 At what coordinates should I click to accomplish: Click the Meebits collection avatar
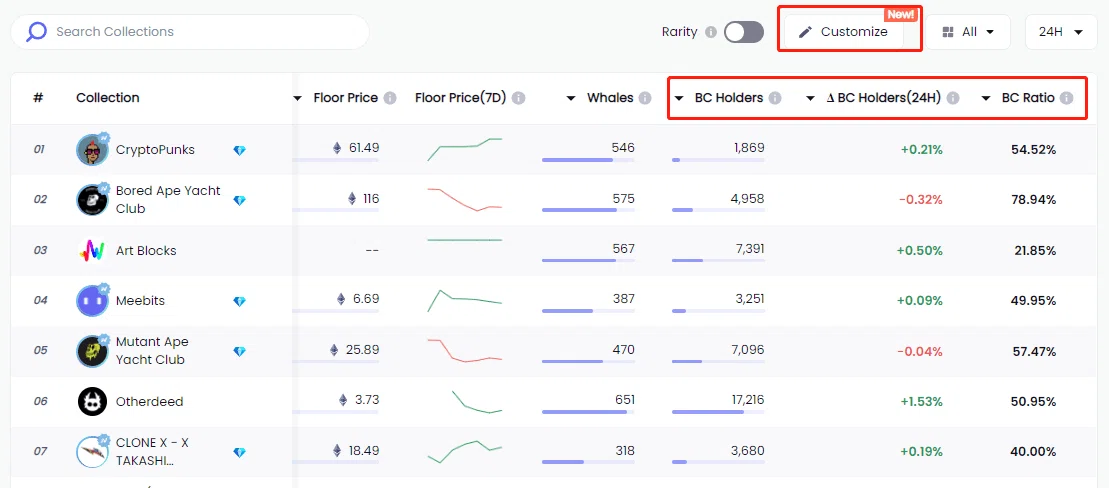pos(92,301)
